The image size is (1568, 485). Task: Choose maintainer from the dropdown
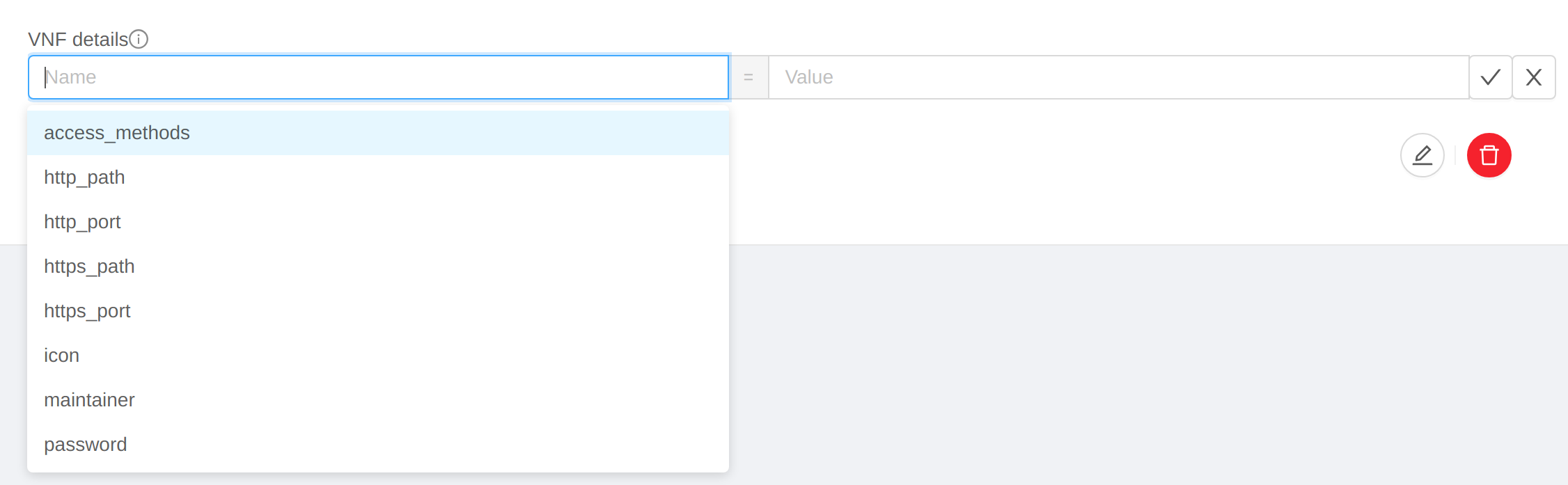[89, 400]
